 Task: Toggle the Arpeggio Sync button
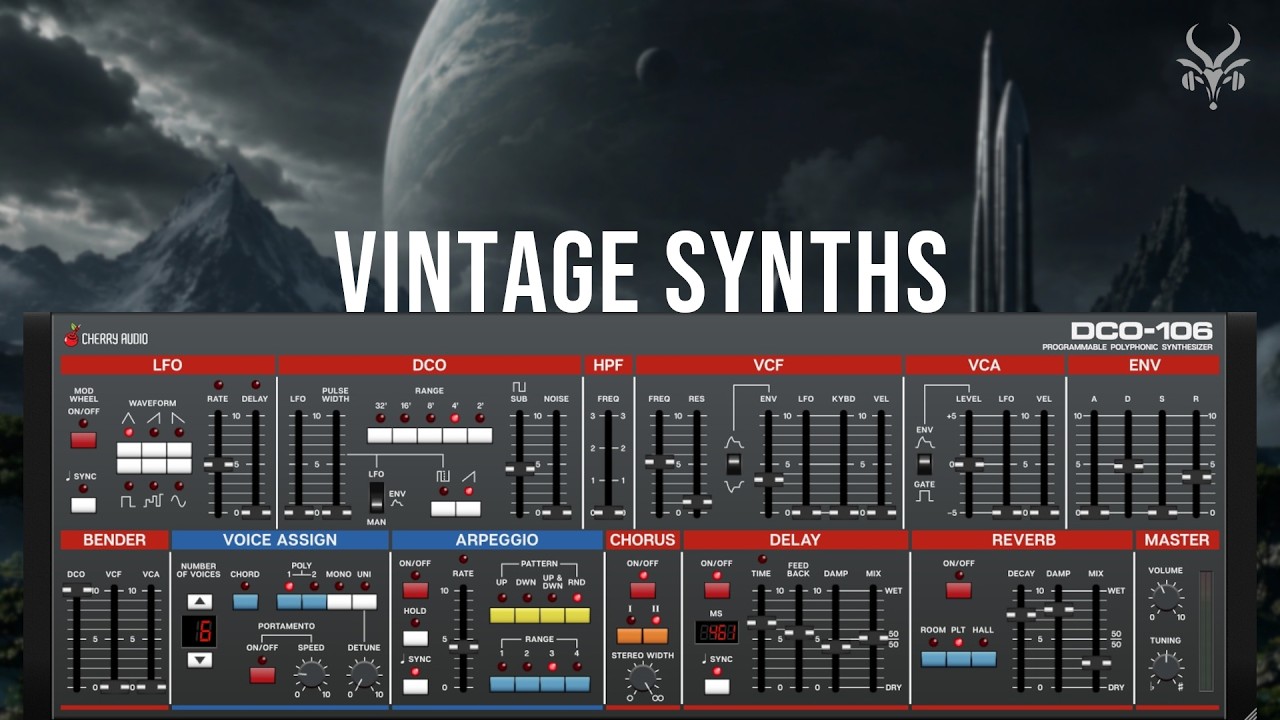(x=415, y=686)
